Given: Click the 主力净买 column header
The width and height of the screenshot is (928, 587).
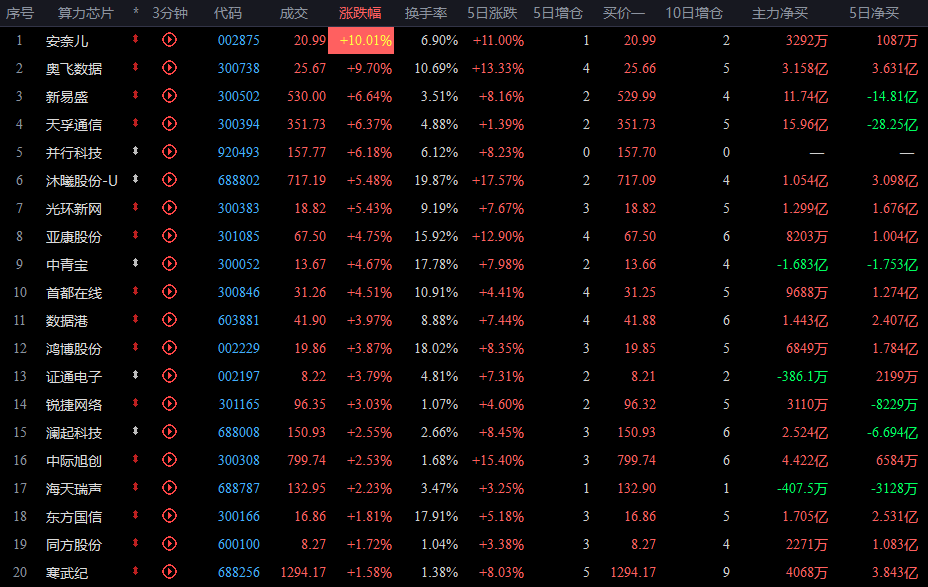Looking at the screenshot, I should pos(780,13).
